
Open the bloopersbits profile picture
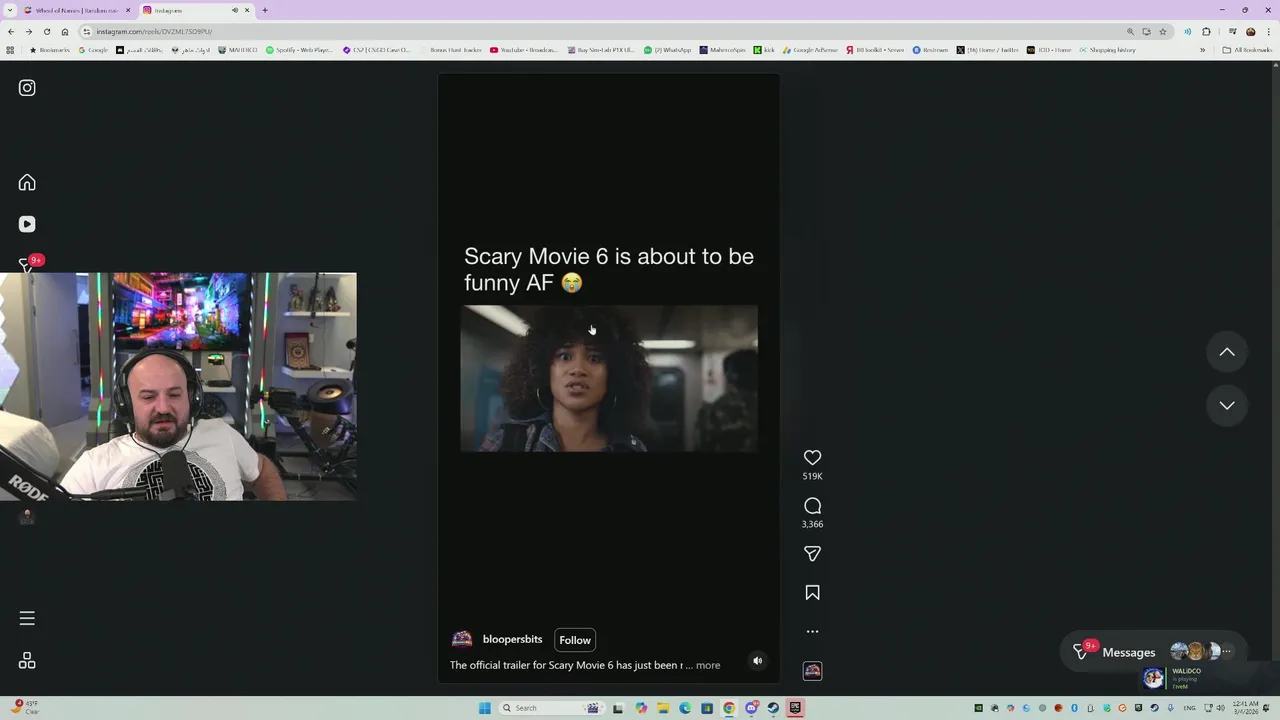pyautogui.click(x=462, y=639)
